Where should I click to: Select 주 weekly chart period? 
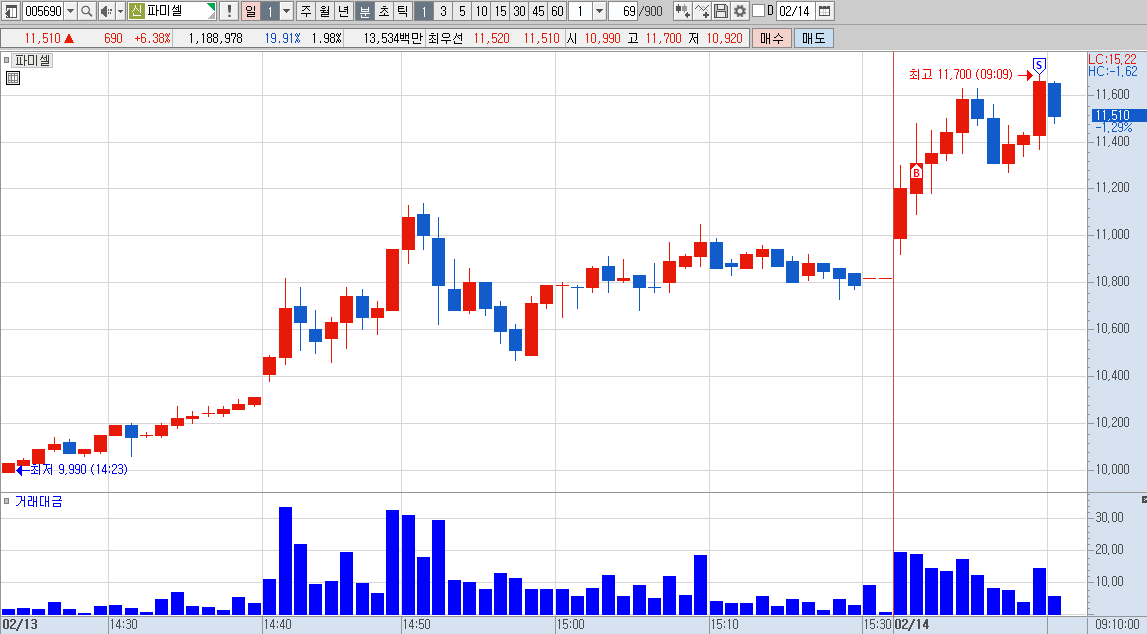306,11
